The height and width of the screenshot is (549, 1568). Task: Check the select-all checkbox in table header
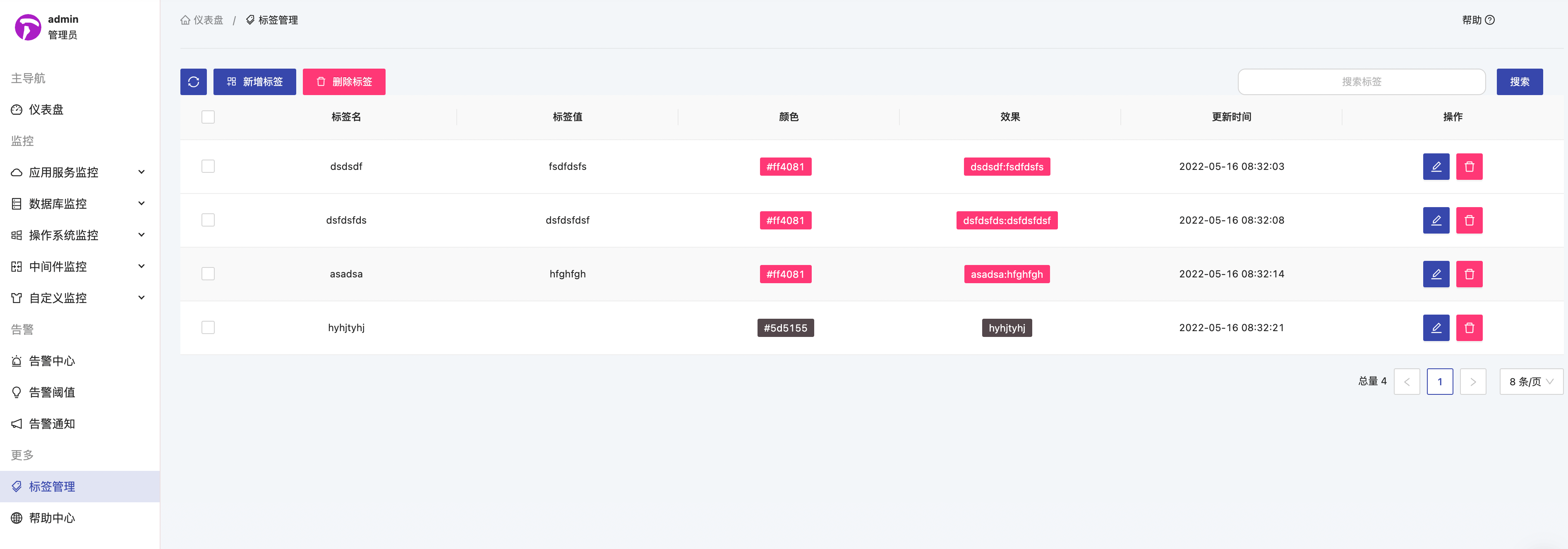point(208,117)
